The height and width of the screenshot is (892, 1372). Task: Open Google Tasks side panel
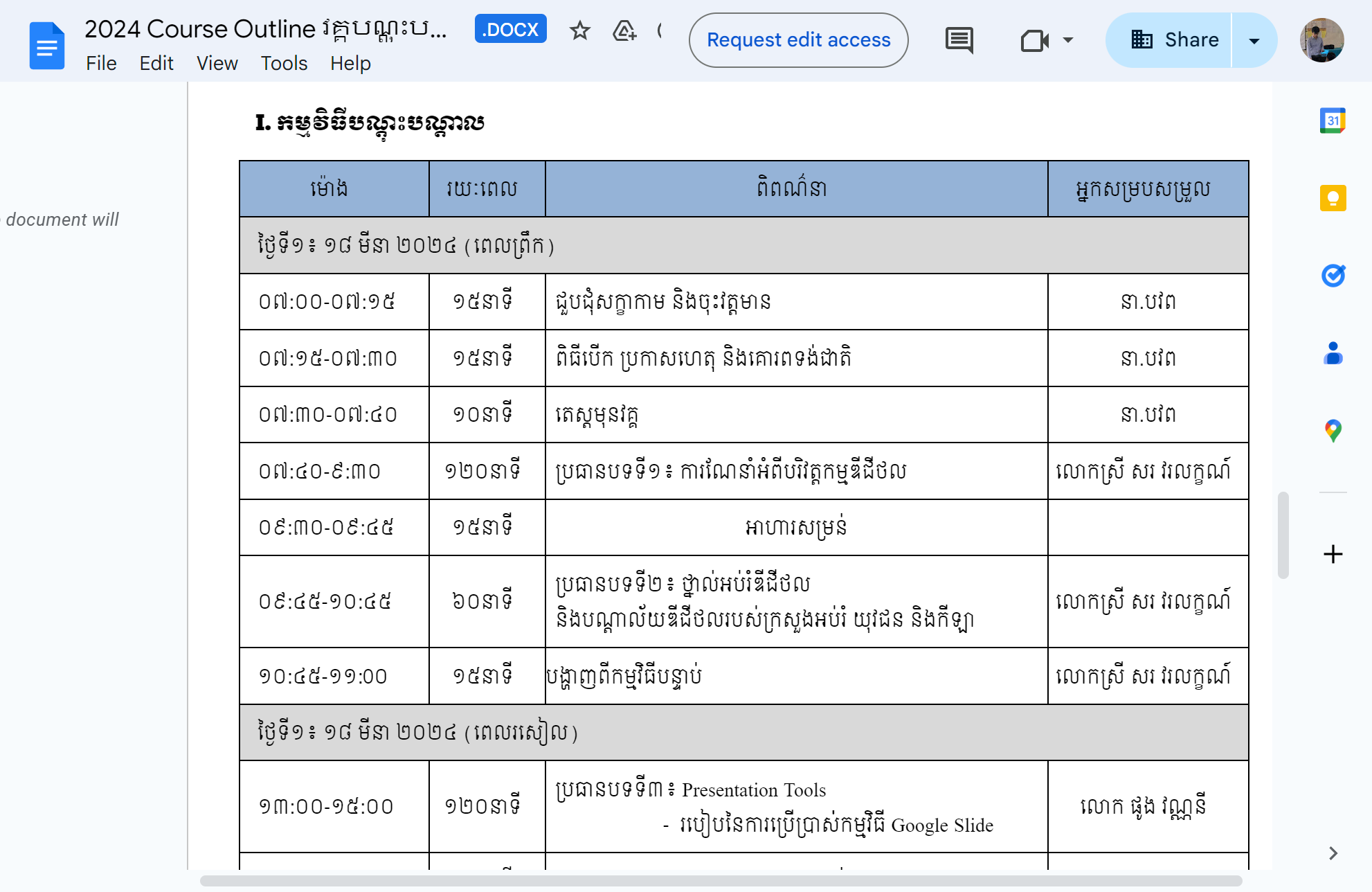pyautogui.click(x=1333, y=276)
